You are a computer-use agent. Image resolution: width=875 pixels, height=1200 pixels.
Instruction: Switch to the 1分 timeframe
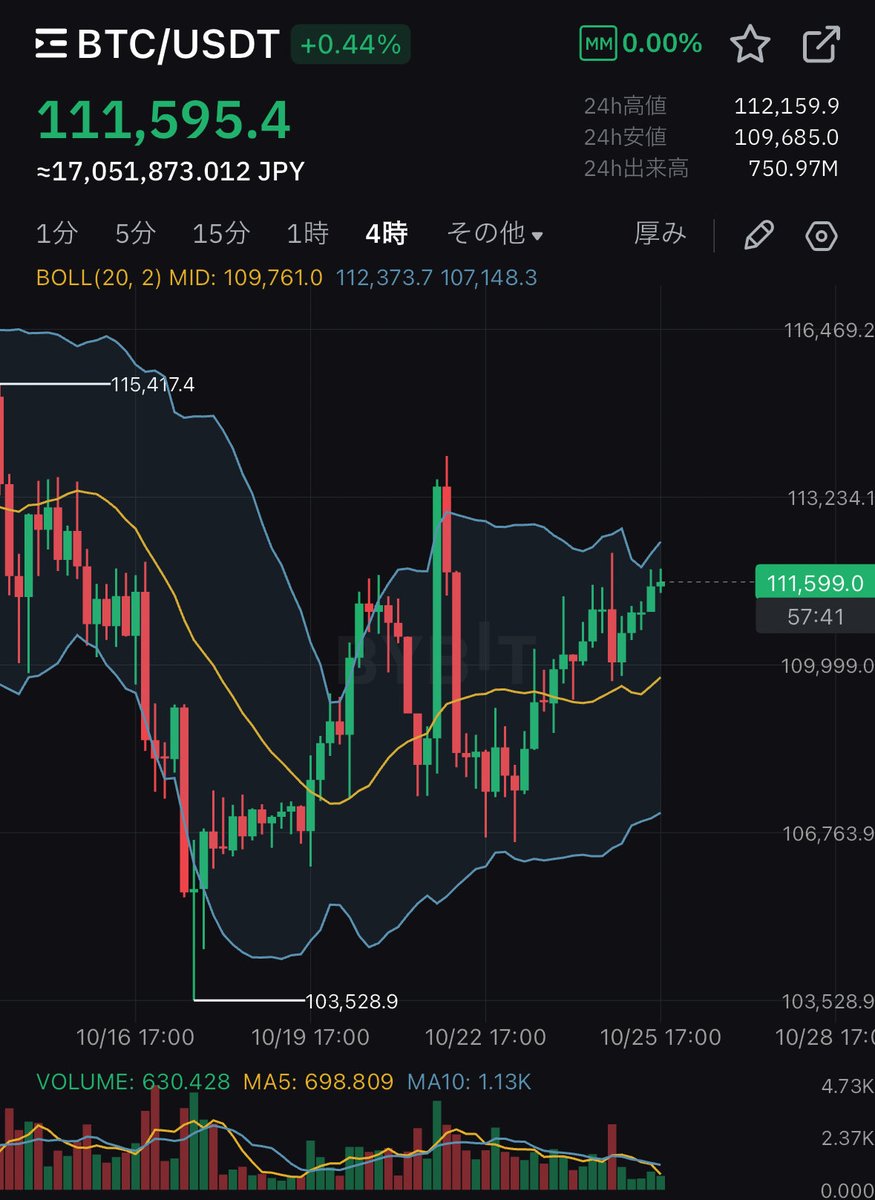click(x=57, y=233)
